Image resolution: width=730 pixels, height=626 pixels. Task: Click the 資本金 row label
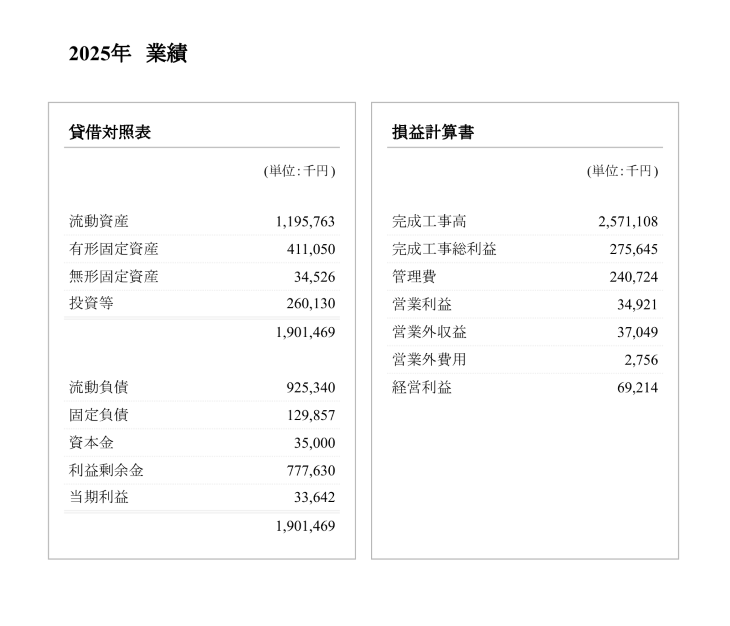91,443
